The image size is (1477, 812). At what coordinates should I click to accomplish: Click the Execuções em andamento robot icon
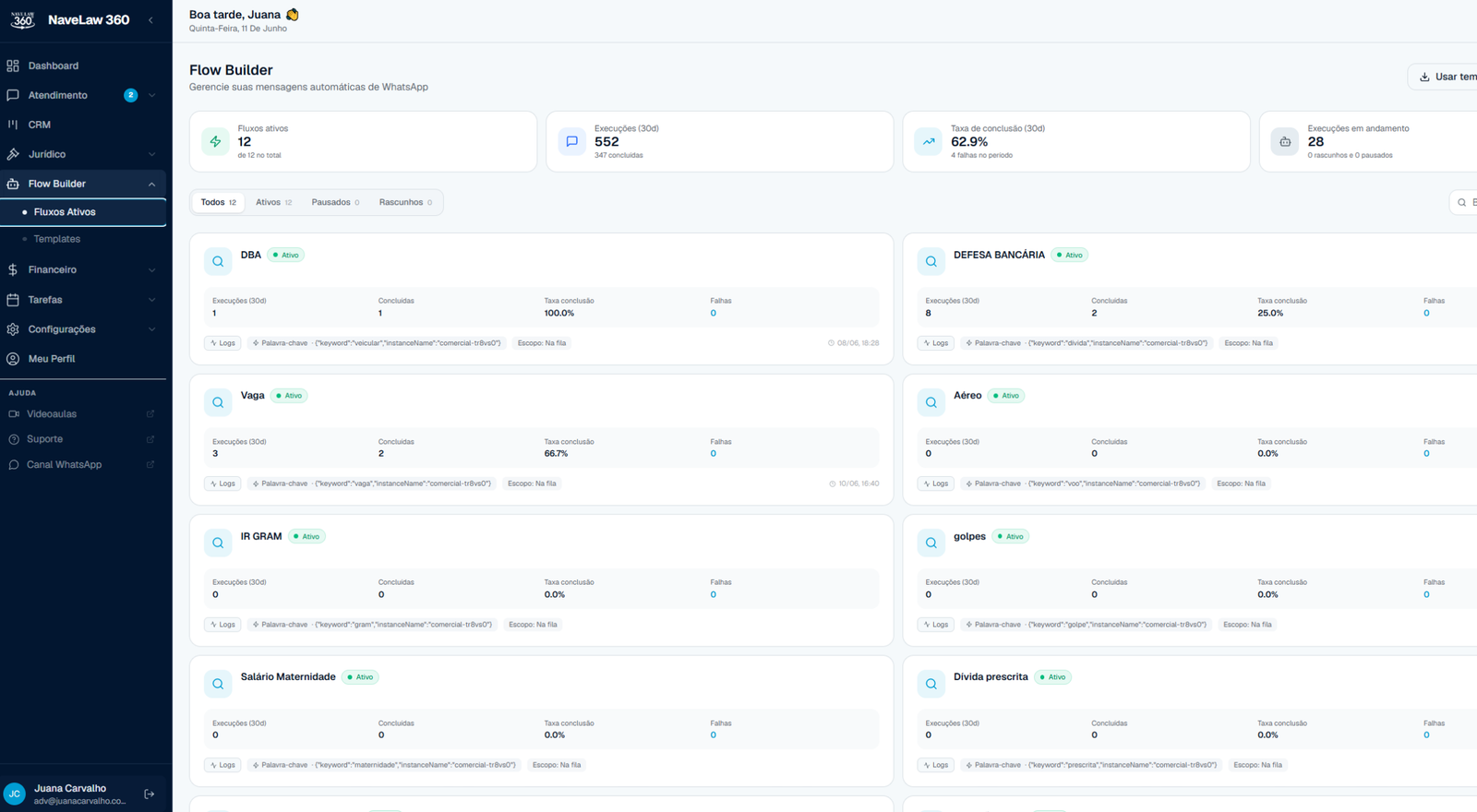point(1285,141)
